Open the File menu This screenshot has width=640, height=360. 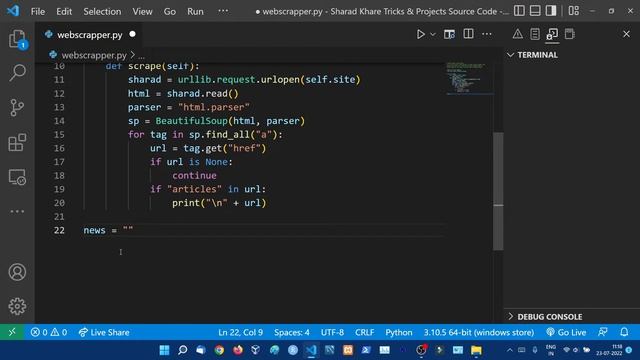pos(38,11)
